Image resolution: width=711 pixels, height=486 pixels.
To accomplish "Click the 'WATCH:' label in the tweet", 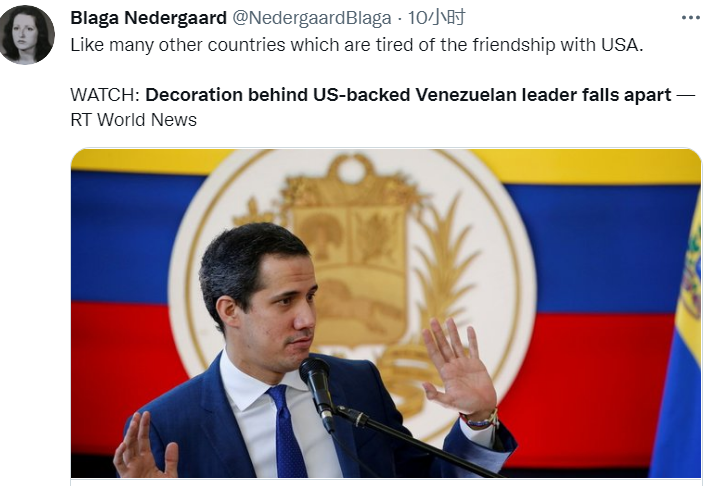I will 105,95.
